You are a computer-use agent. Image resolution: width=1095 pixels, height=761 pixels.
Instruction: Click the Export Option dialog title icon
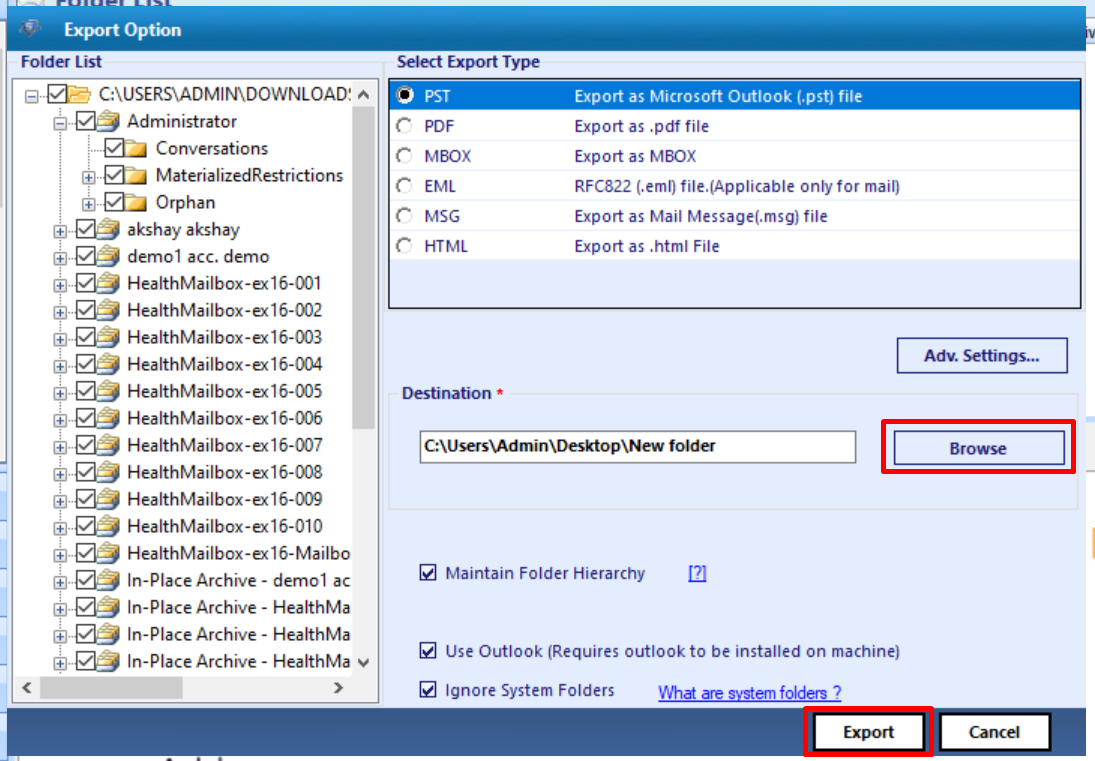point(30,29)
